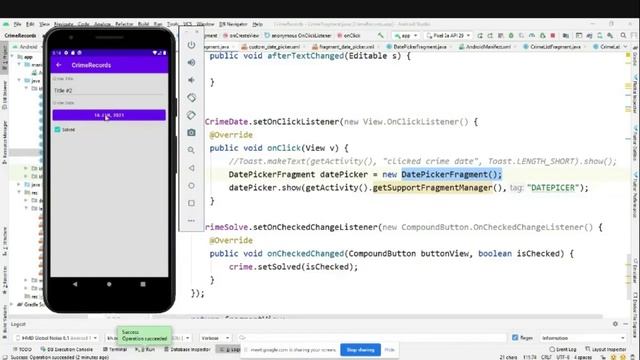The image size is (640, 360).
Task: Click the Logcat search input field
Action: pyautogui.click(x=371, y=338)
